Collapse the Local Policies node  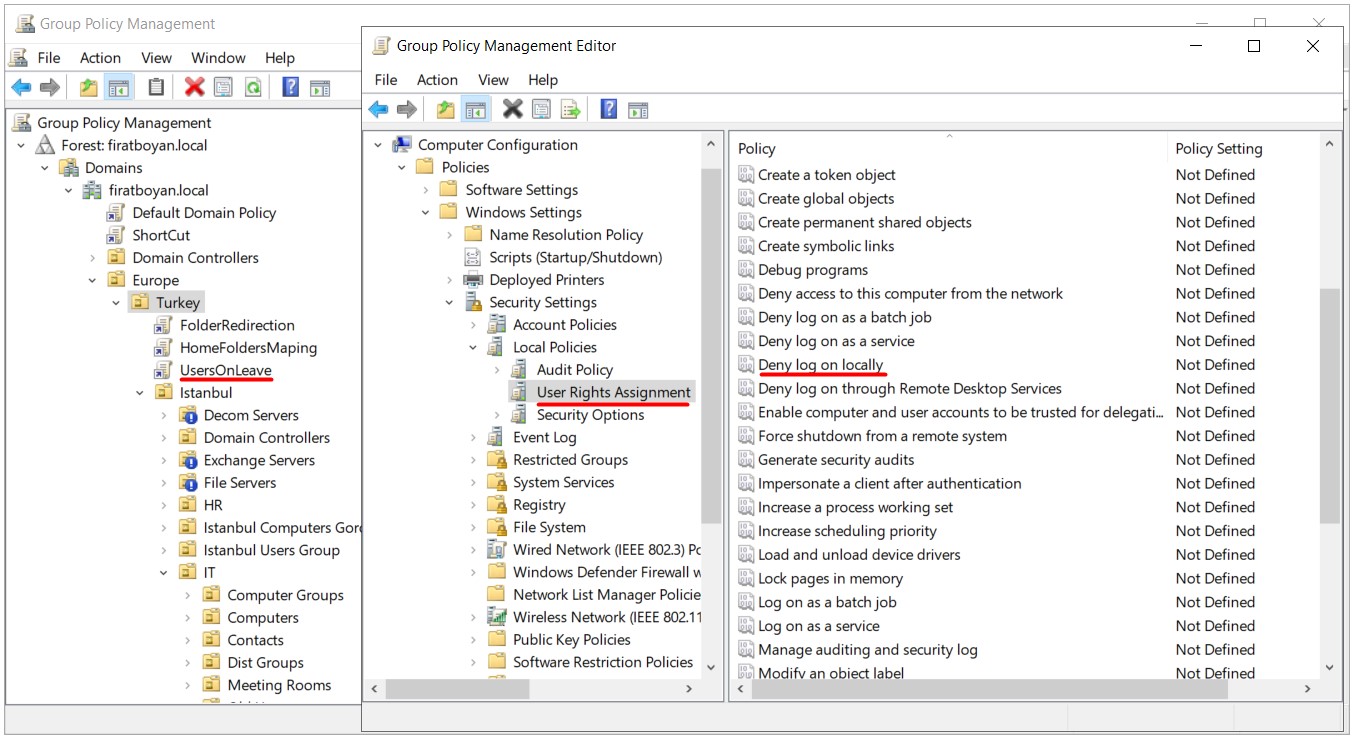[473, 348]
